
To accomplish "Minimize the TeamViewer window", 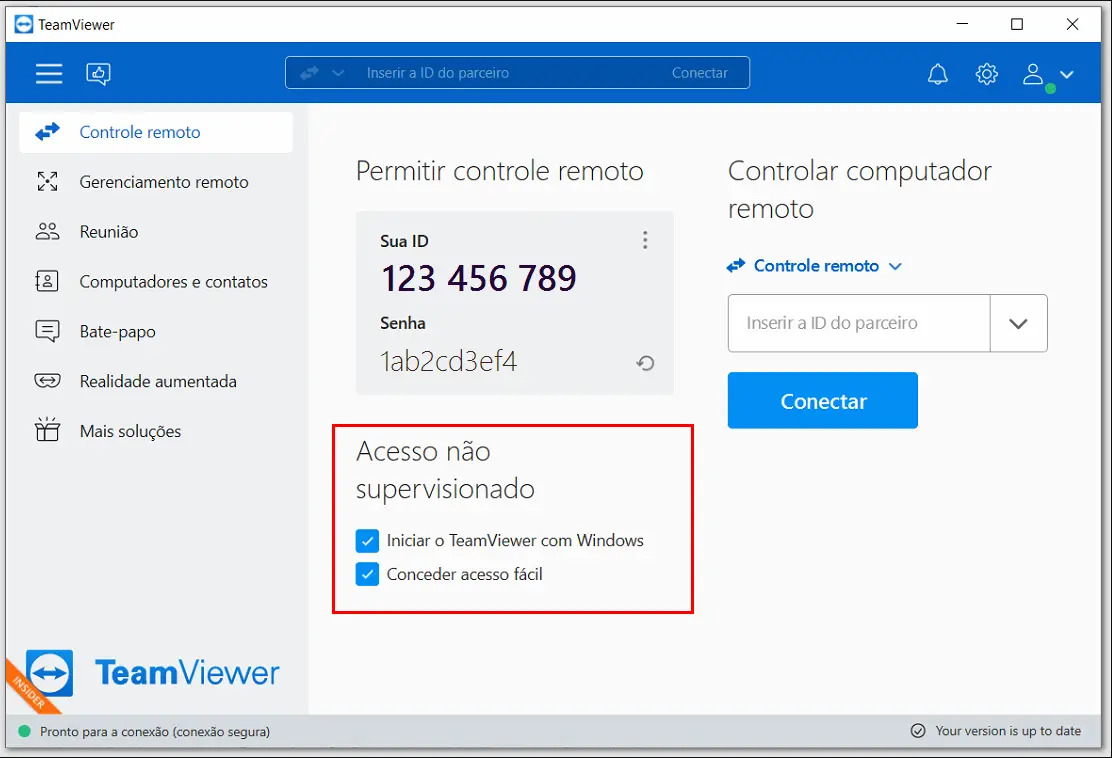I will pyautogui.click(x=962, y=24).
